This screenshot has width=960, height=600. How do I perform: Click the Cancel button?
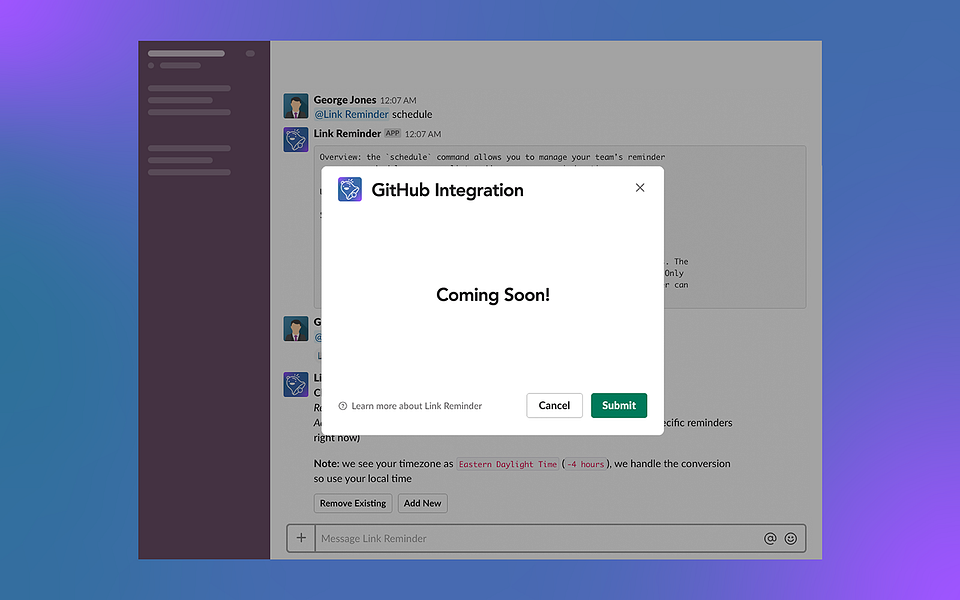click(554, 405)
